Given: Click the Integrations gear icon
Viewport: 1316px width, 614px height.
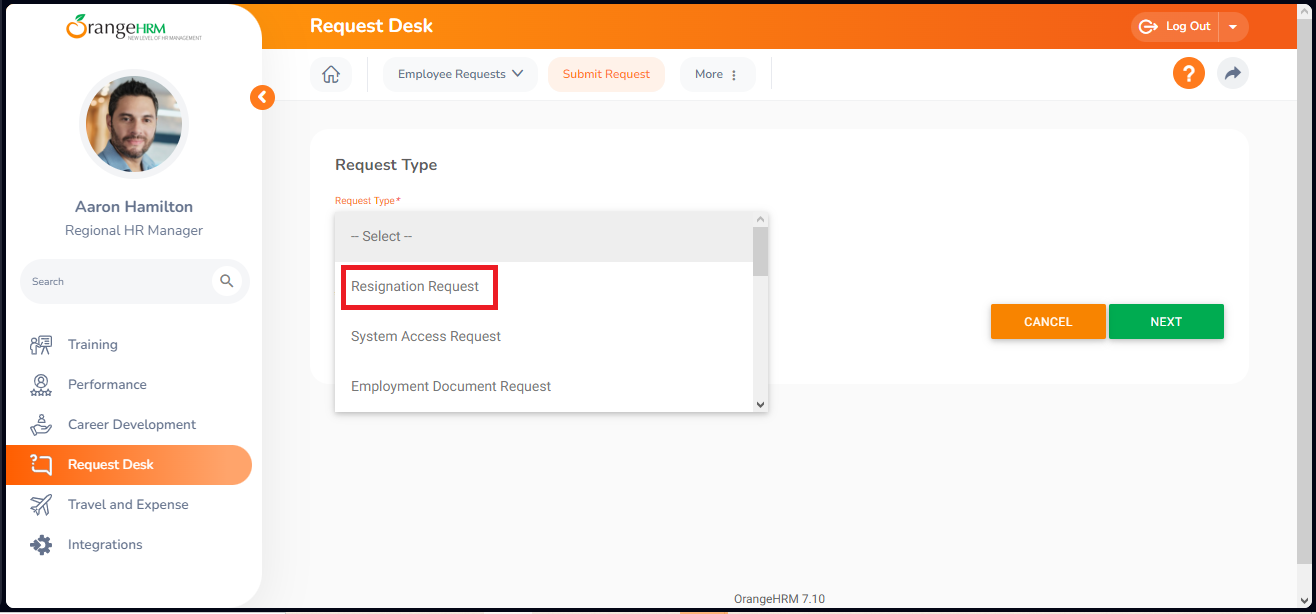Looking at the screenshot, I should point(40,544).
